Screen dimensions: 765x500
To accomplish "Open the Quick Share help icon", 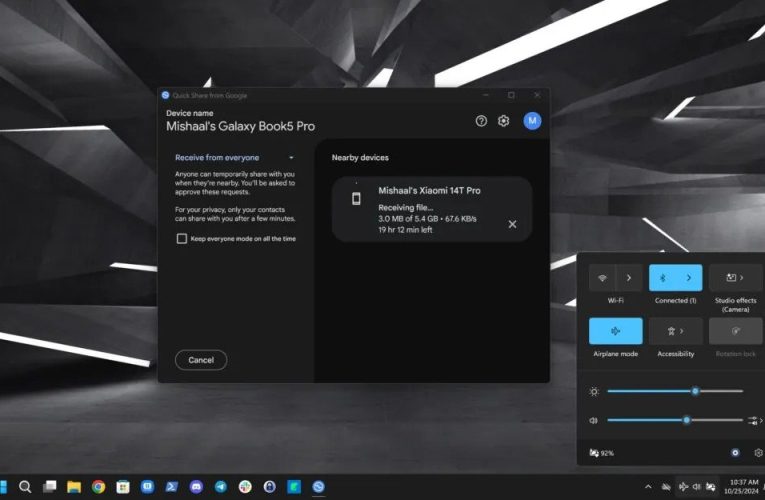I will [x=481, y=121].
